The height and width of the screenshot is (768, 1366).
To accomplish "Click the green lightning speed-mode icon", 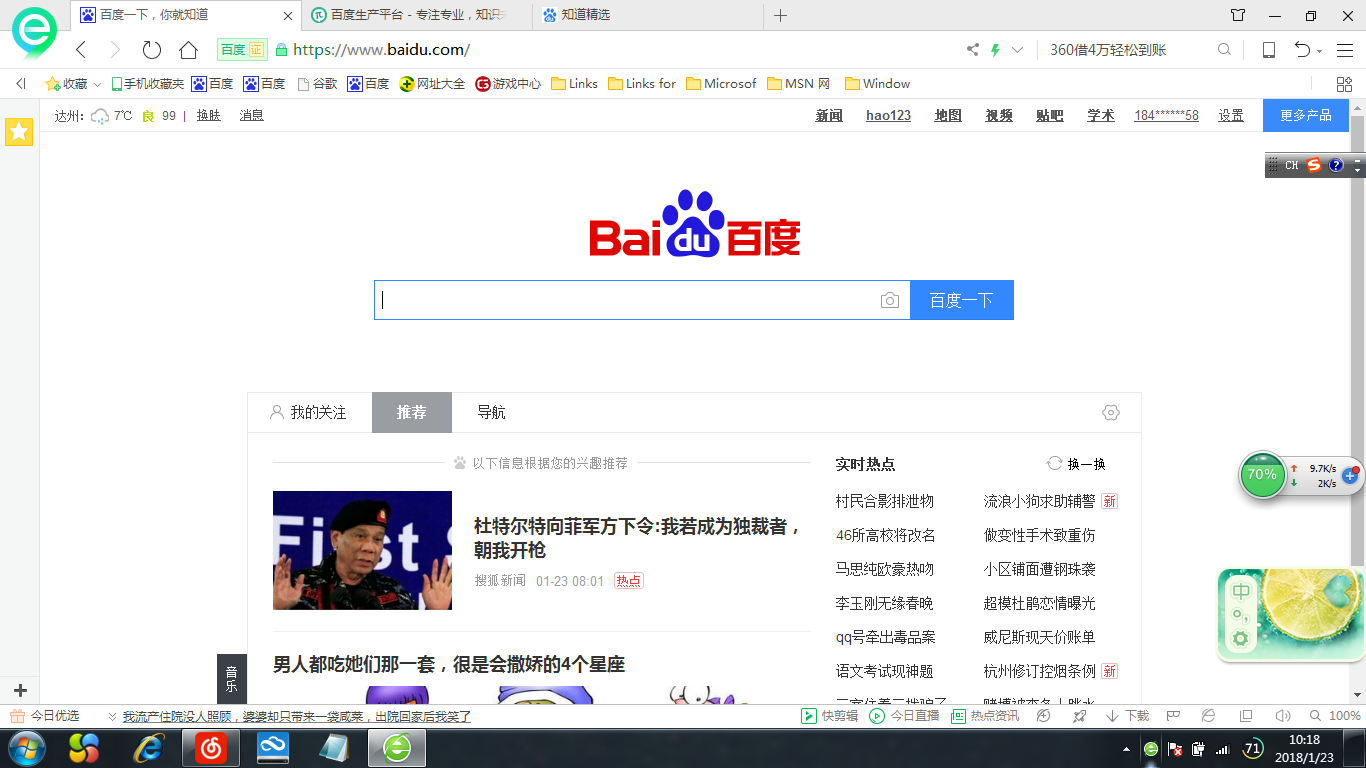I will [x=995, y=50].
